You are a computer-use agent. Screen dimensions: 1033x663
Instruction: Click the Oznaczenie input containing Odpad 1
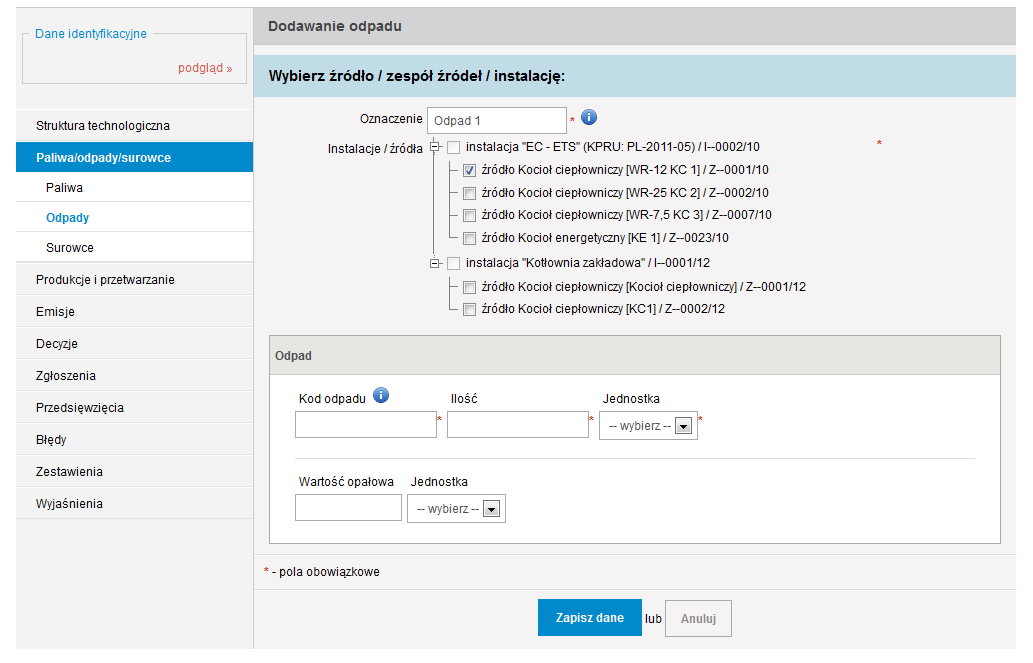coord(497,121)
